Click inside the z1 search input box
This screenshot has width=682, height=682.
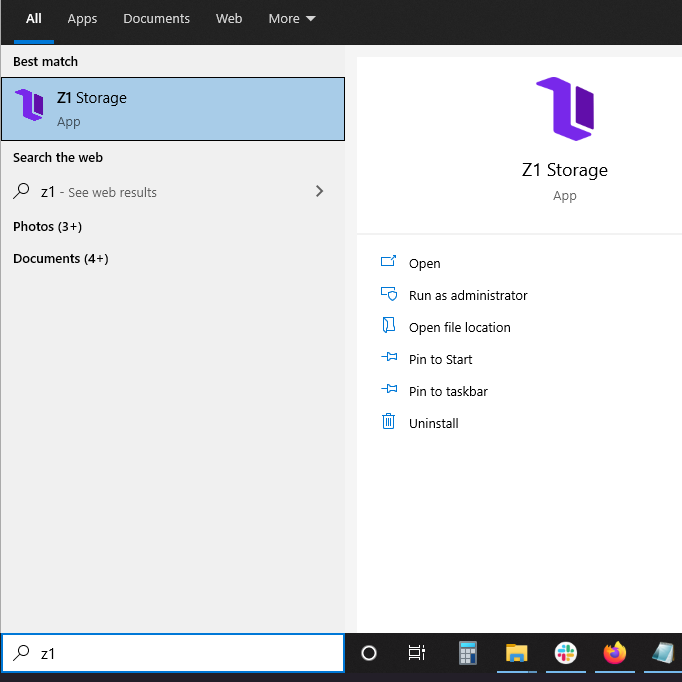173,653
